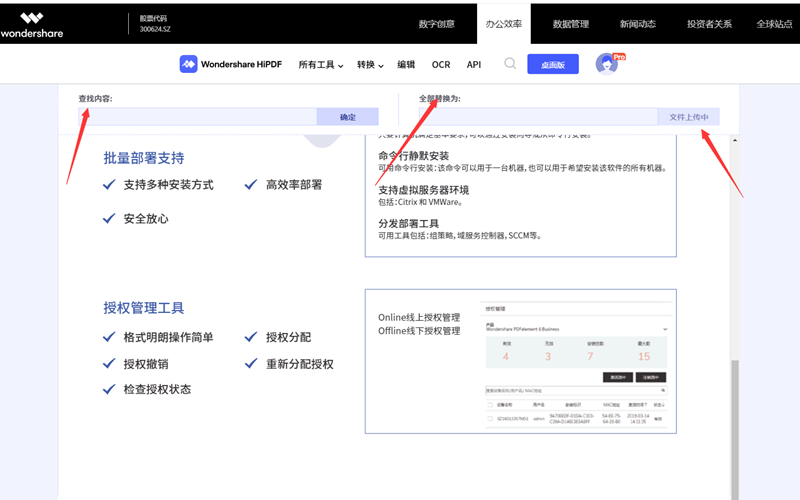Open the 数字创意 menu item
The image size is (800, 500).
(436, 23)
